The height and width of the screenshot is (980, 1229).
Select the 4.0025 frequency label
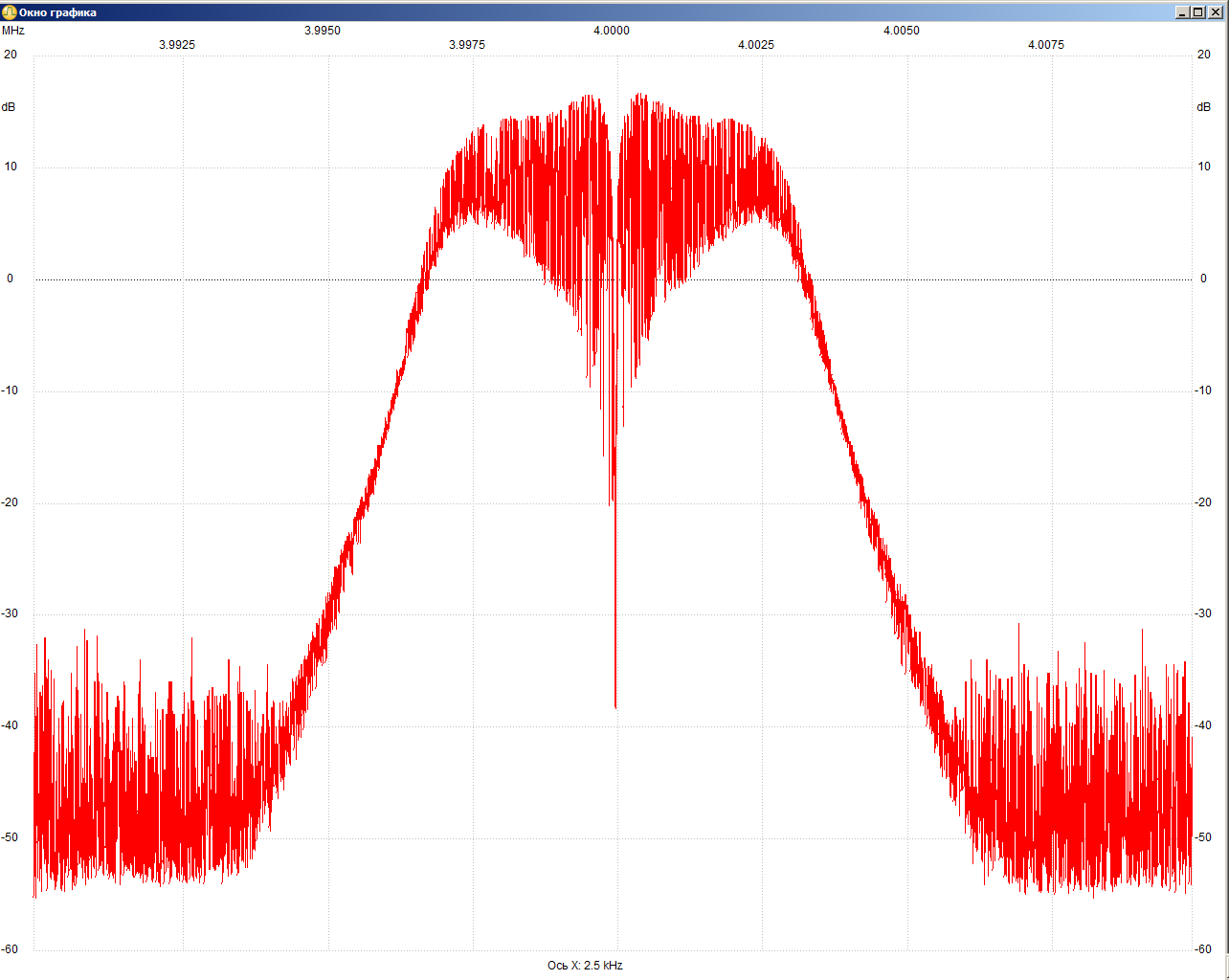point(756,45)
